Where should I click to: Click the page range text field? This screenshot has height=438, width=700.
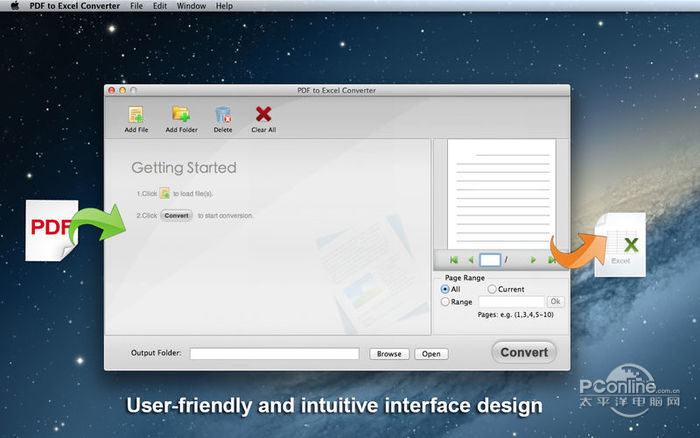[x=512, y=302]
